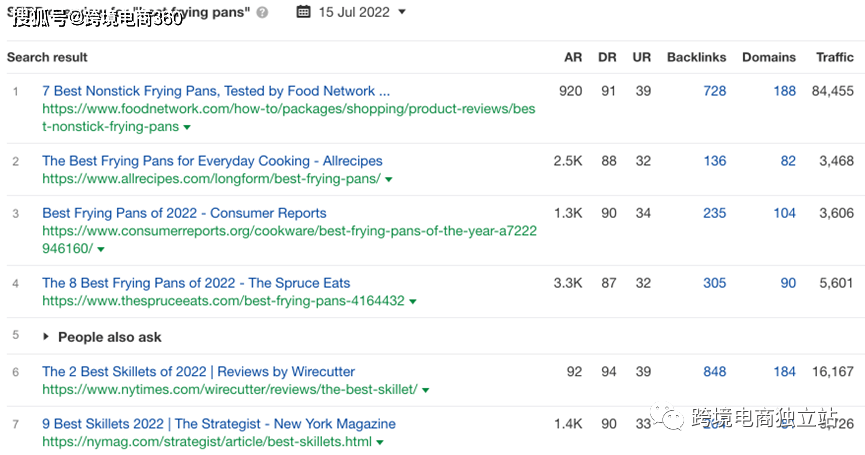Click the DR column header

pyautogui.click(x=607, y=57)
